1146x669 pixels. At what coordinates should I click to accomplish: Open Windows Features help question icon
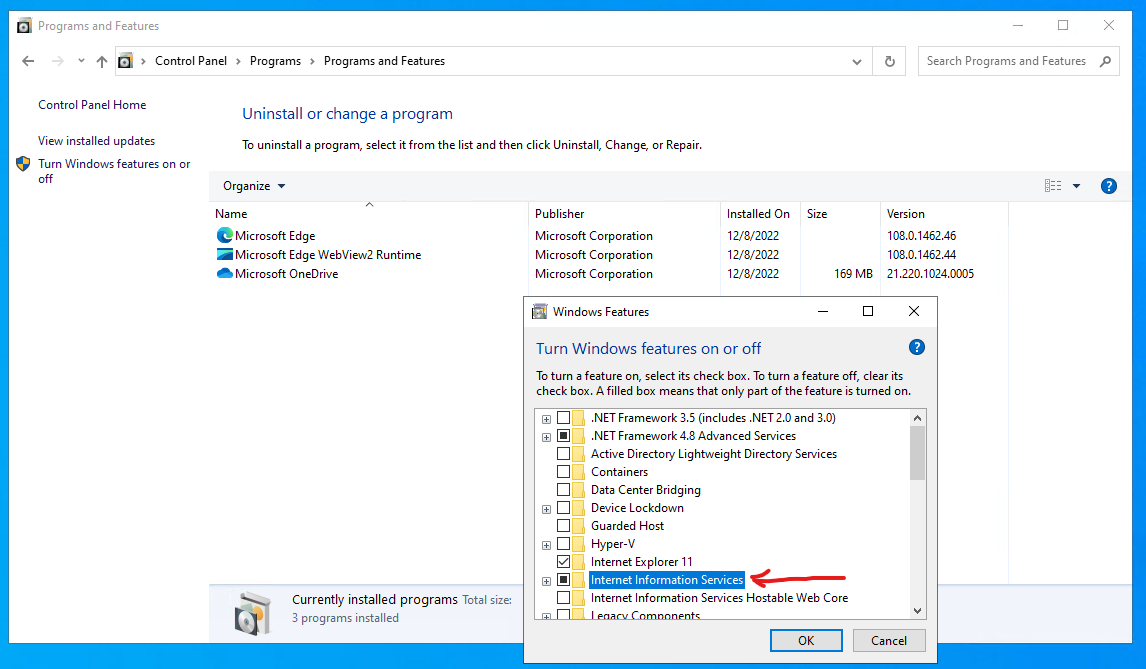coord(917,347)
